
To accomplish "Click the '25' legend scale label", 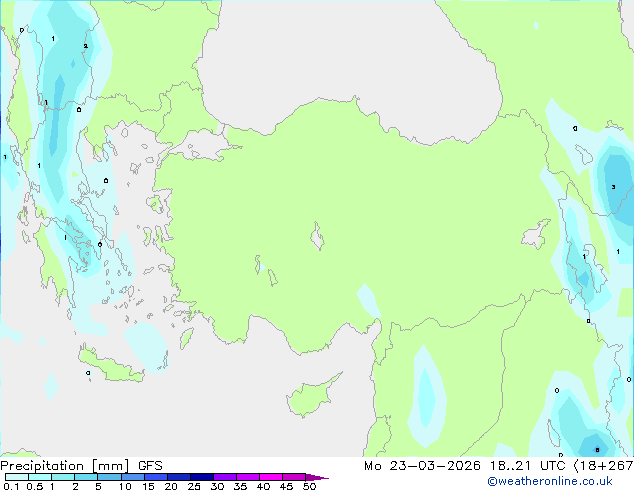I will [194, 486].
